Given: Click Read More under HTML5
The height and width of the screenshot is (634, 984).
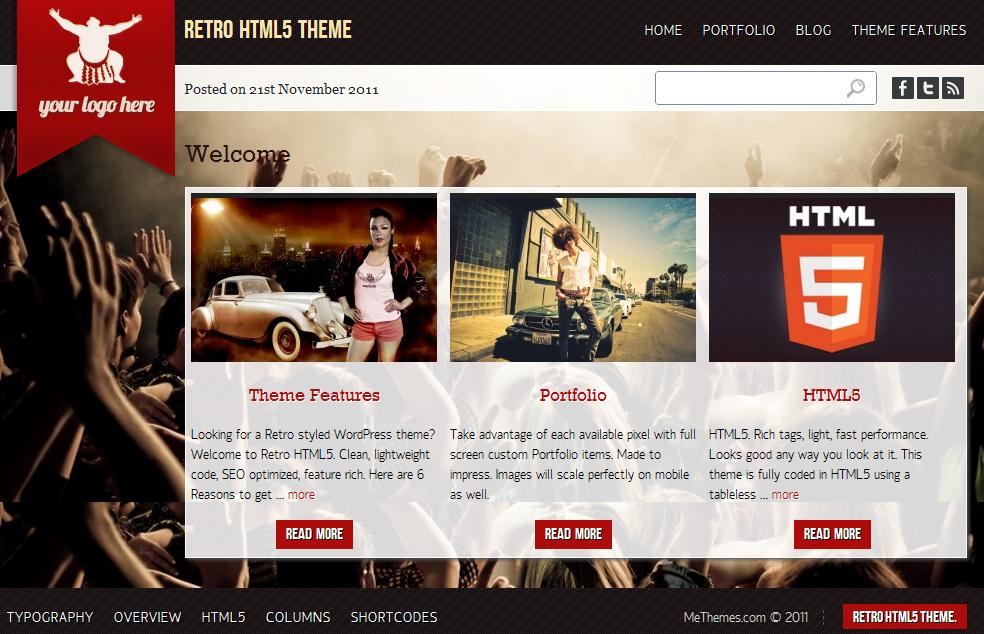Looking at the screenshot, I should (x=832, y=534).
